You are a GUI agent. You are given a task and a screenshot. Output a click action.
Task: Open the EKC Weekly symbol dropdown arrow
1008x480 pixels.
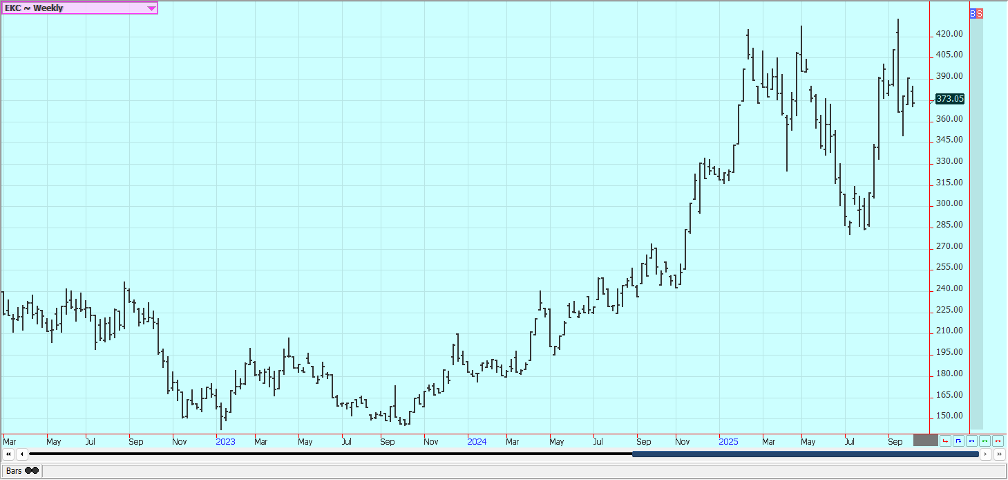coord(151,8)
